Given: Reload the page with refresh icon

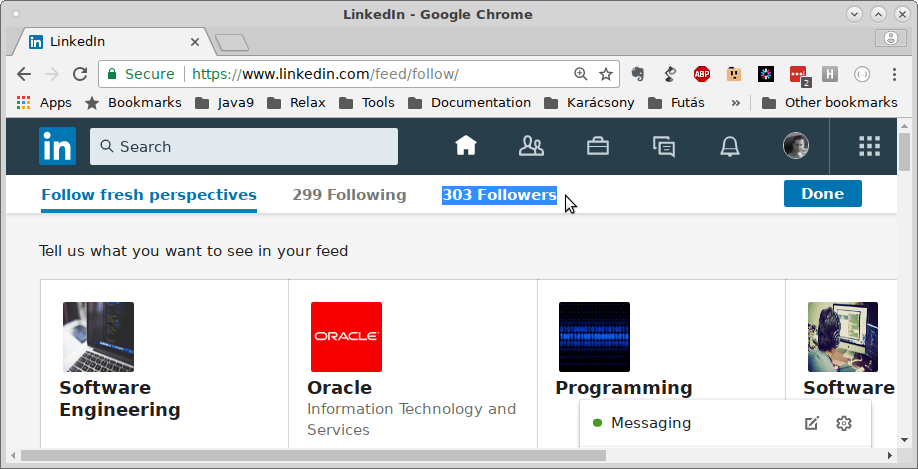Looking at the screenshot, I should [x=80, y=74].
